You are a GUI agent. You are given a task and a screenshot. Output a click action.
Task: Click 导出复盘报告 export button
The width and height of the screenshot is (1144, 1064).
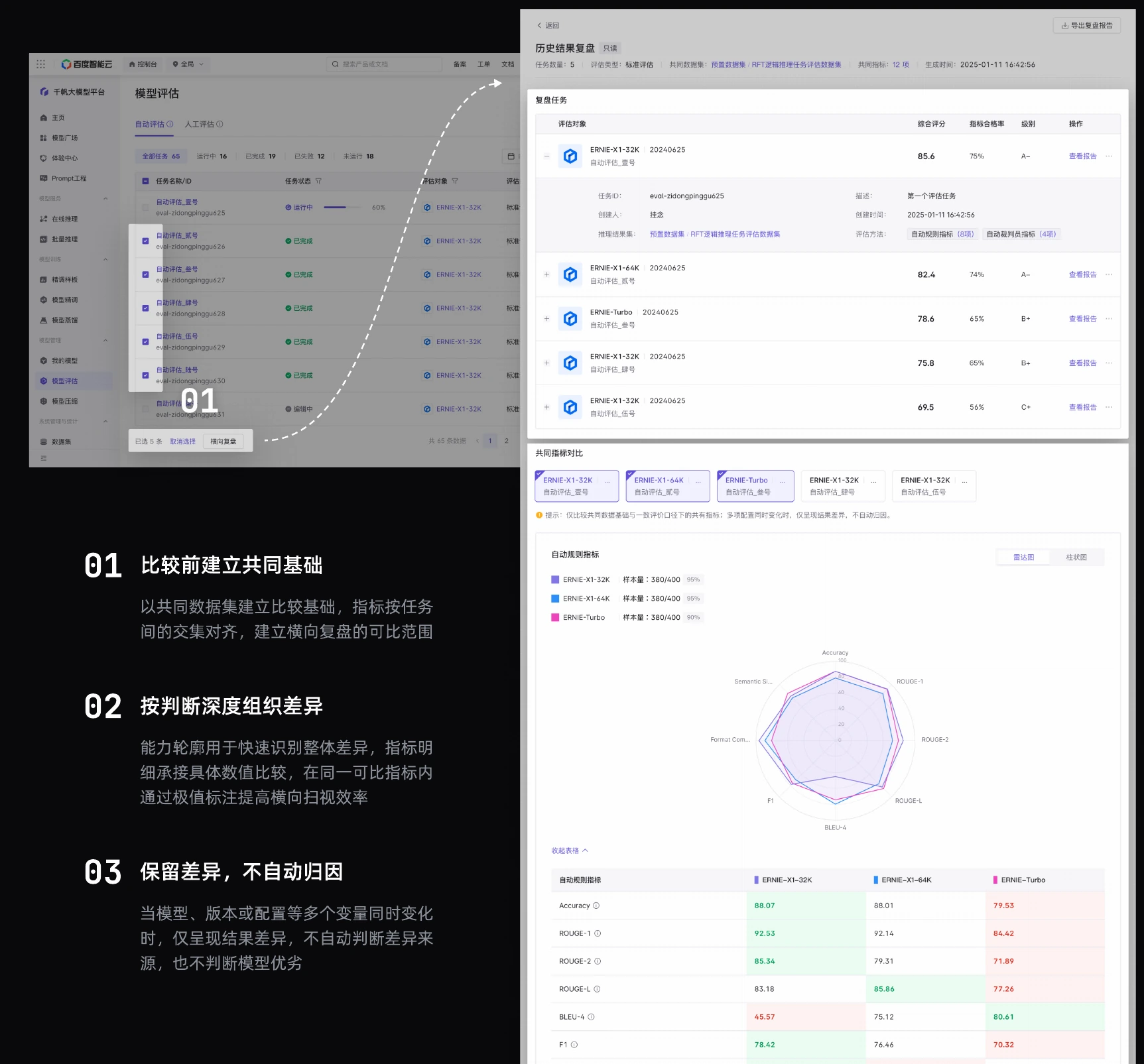coord(1086,26)
